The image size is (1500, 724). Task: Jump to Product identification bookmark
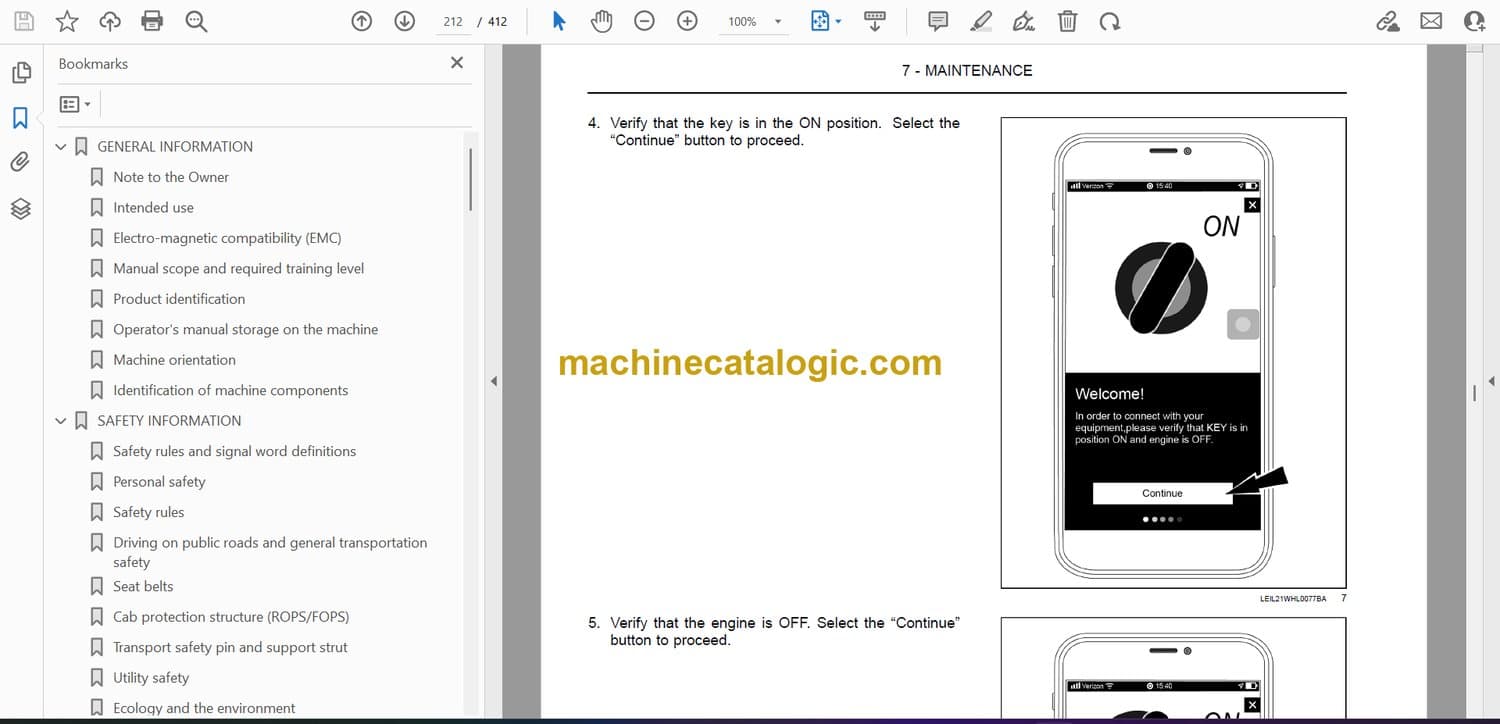coord(178,299)
